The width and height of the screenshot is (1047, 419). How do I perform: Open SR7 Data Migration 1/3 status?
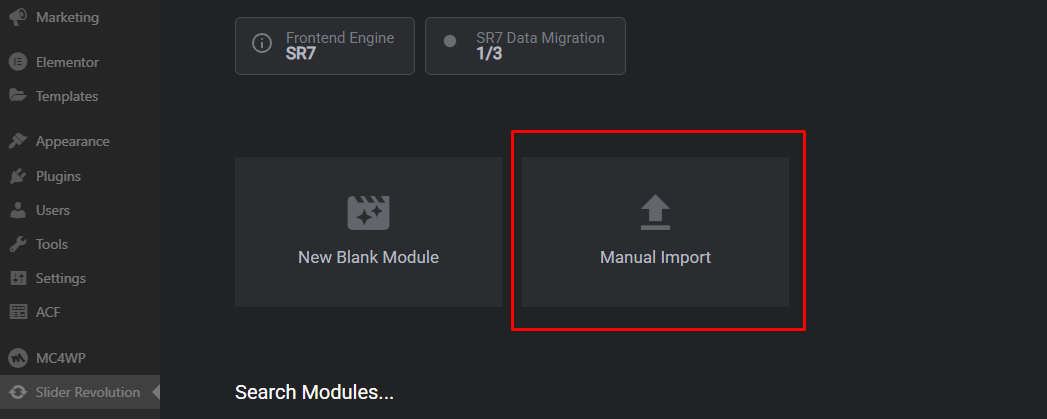click(525, 45)
